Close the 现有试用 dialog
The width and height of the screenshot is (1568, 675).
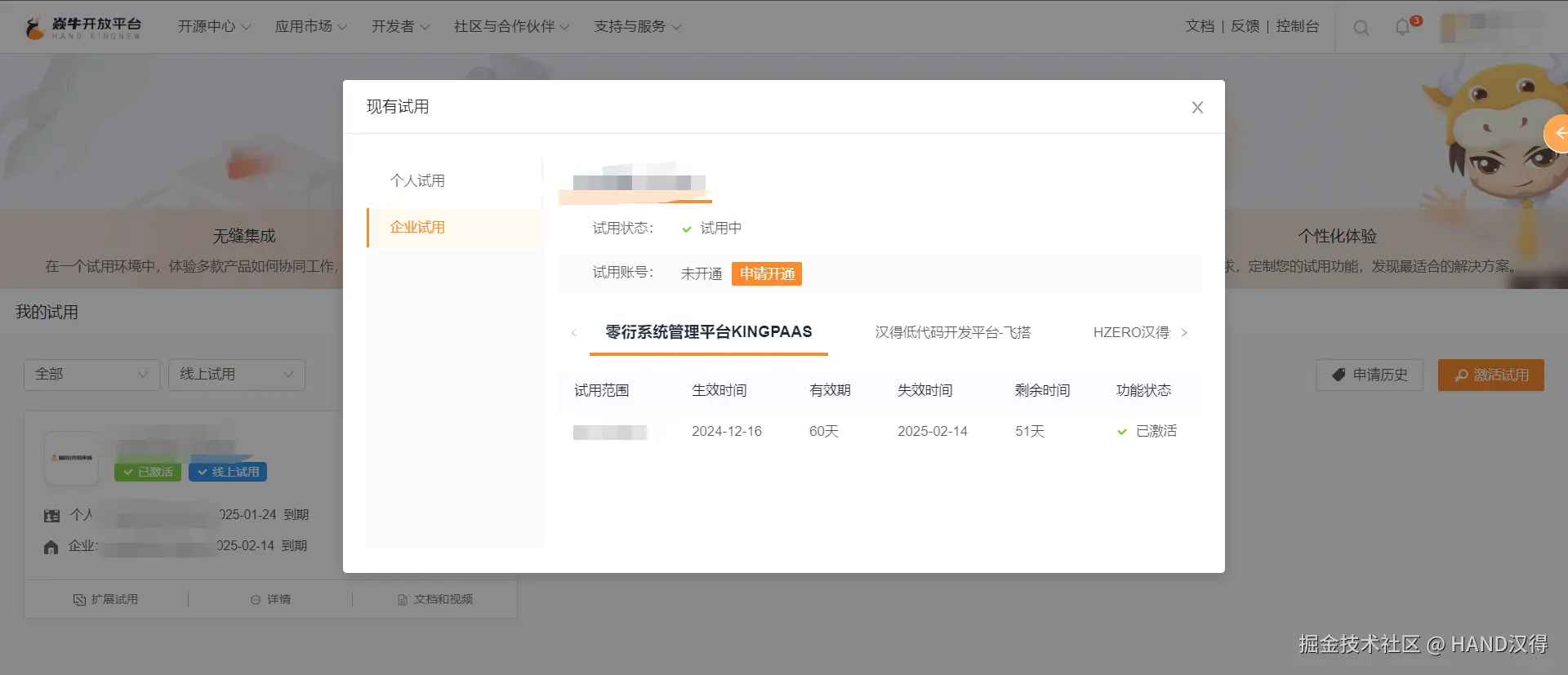click(1197, 107)
